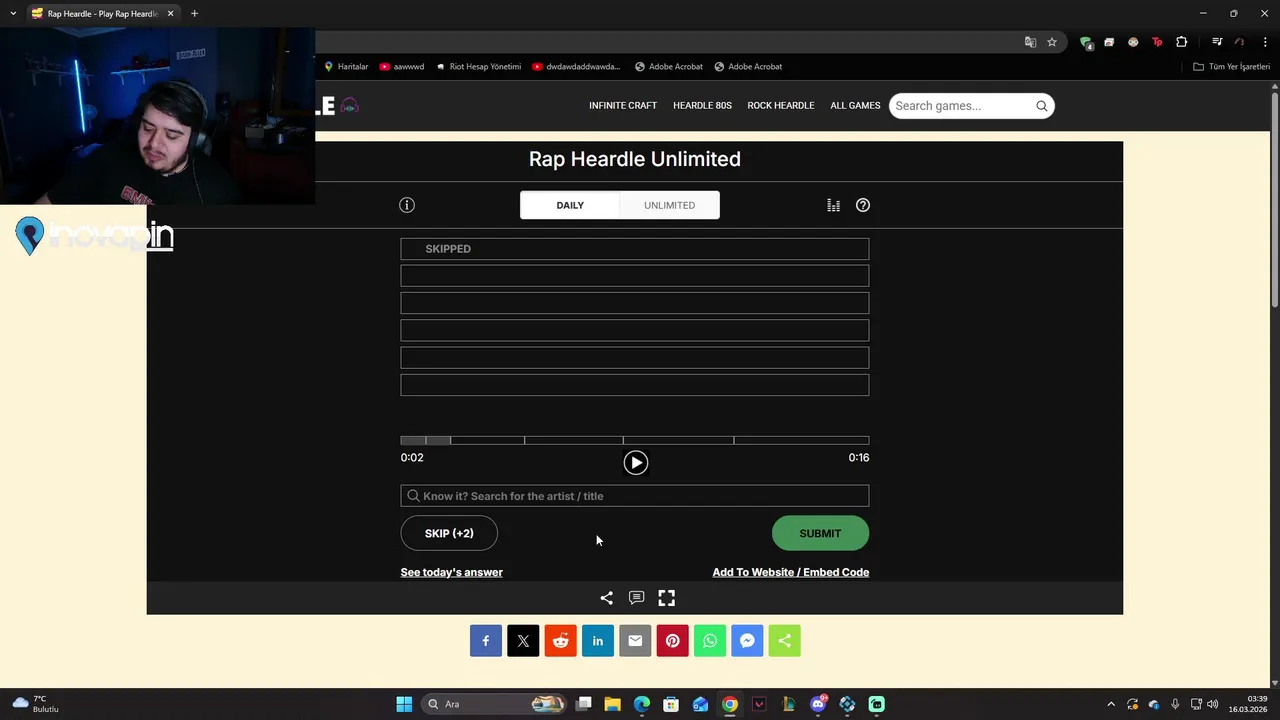The width and height of the screenshot is (1280, 720).
Task: Skip to add two seconds
Action: [449, 533]
